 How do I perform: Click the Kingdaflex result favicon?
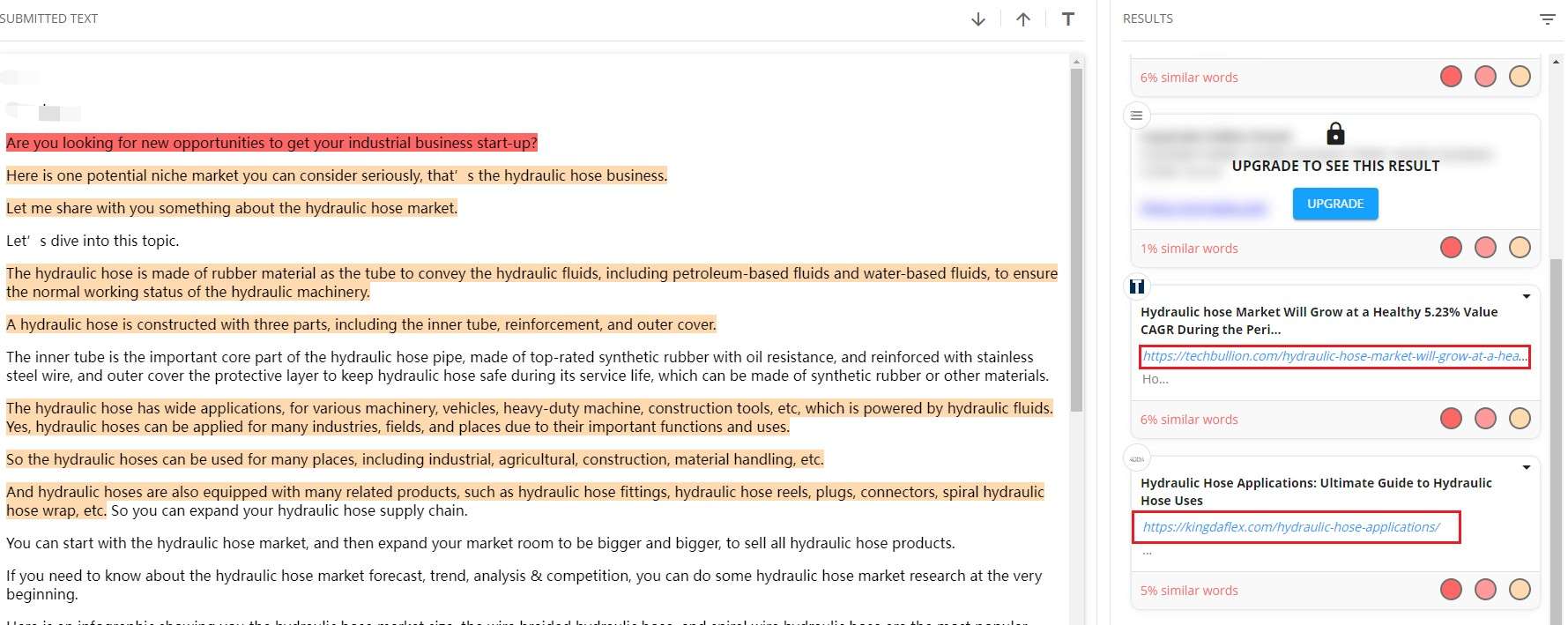pyautogui.click(x=1136, y=459)
